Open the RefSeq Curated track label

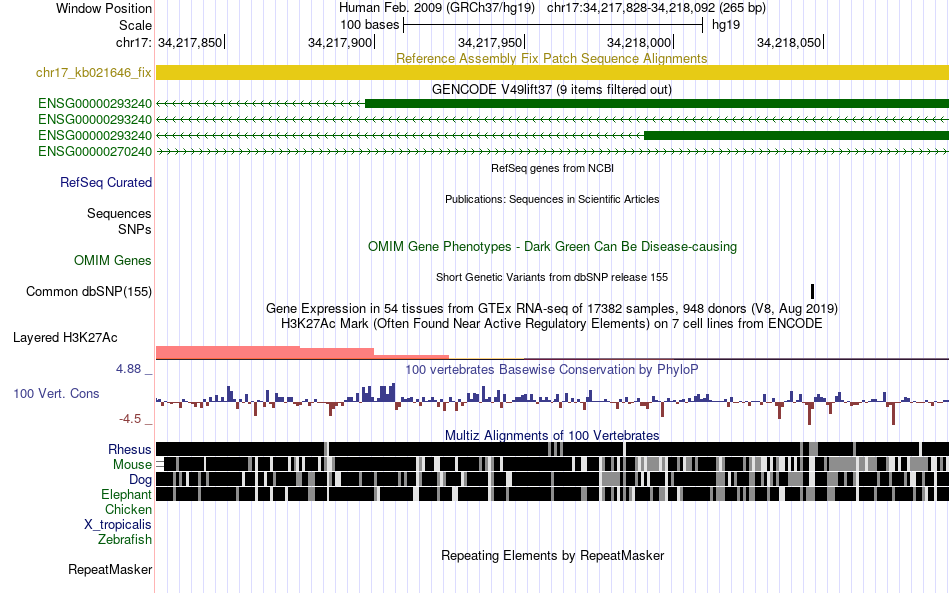[x=105, y=182]
